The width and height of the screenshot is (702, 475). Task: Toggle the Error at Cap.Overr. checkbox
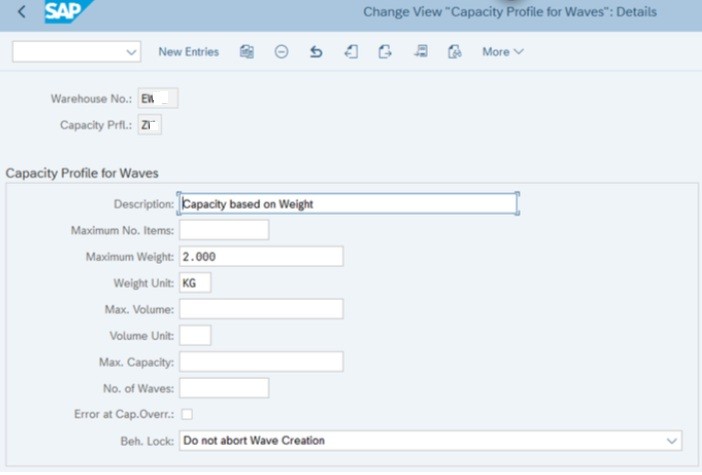pos(186,414)
